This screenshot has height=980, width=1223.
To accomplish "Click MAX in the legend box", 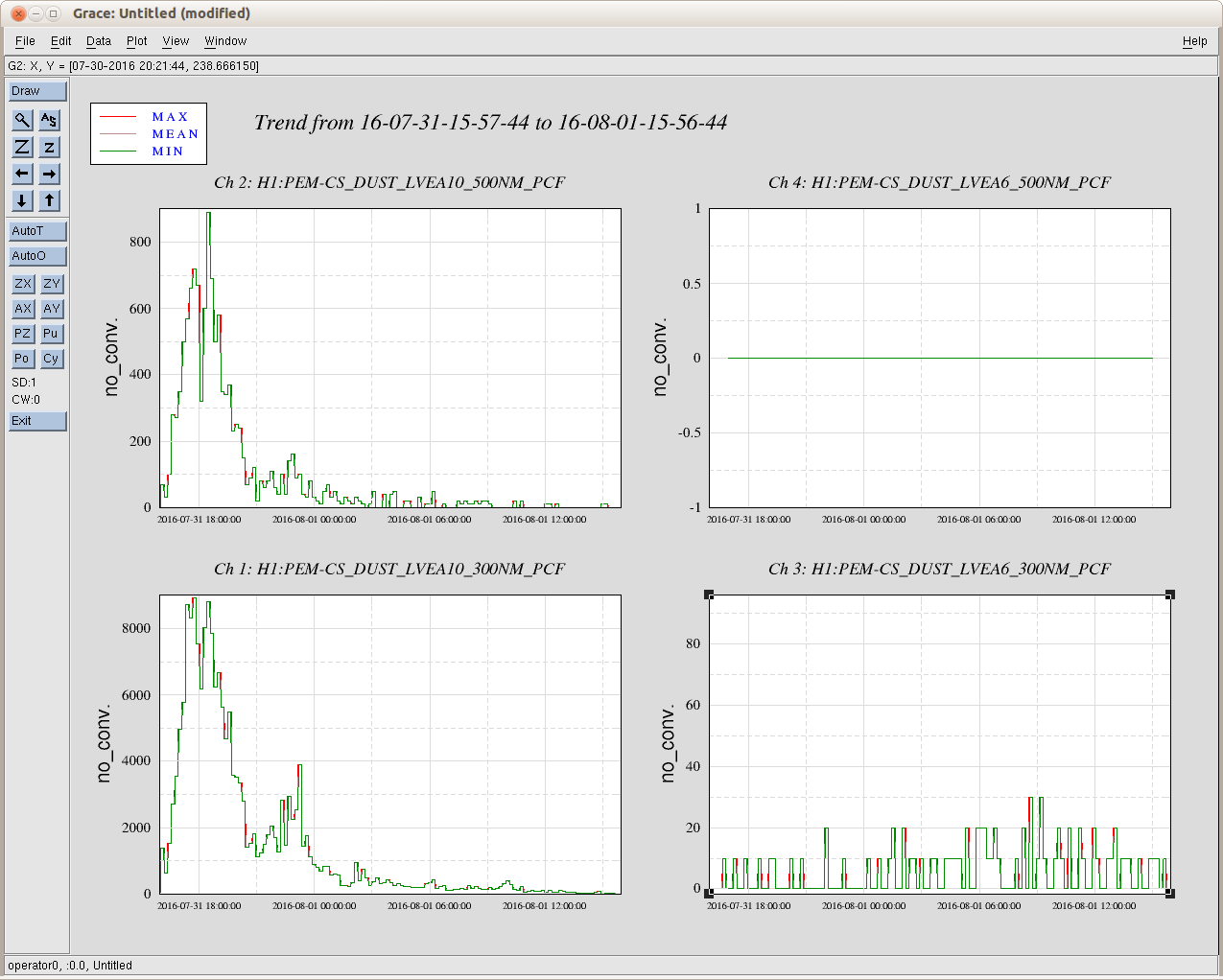I will [x=171, y=117].
